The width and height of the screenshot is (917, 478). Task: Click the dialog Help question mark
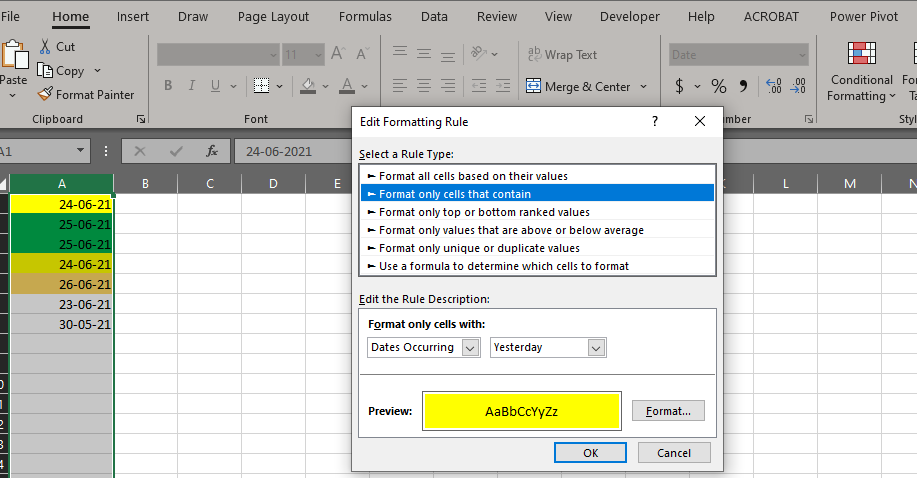(655, 121)
